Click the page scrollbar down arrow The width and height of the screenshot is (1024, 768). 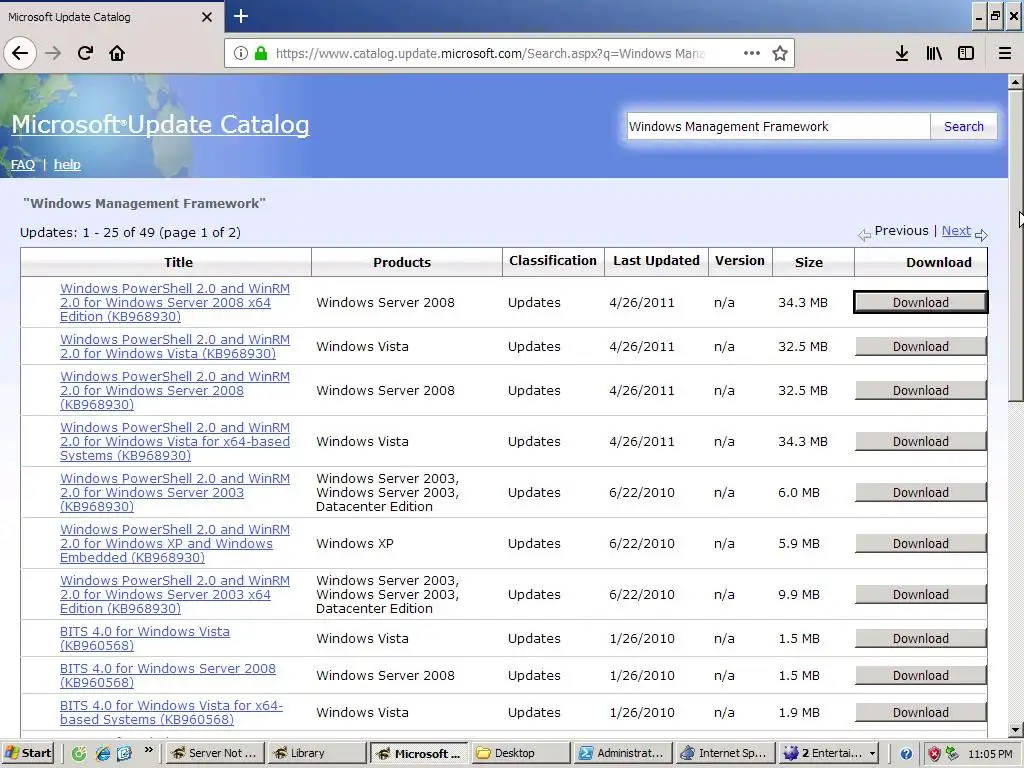(1015, 729)
